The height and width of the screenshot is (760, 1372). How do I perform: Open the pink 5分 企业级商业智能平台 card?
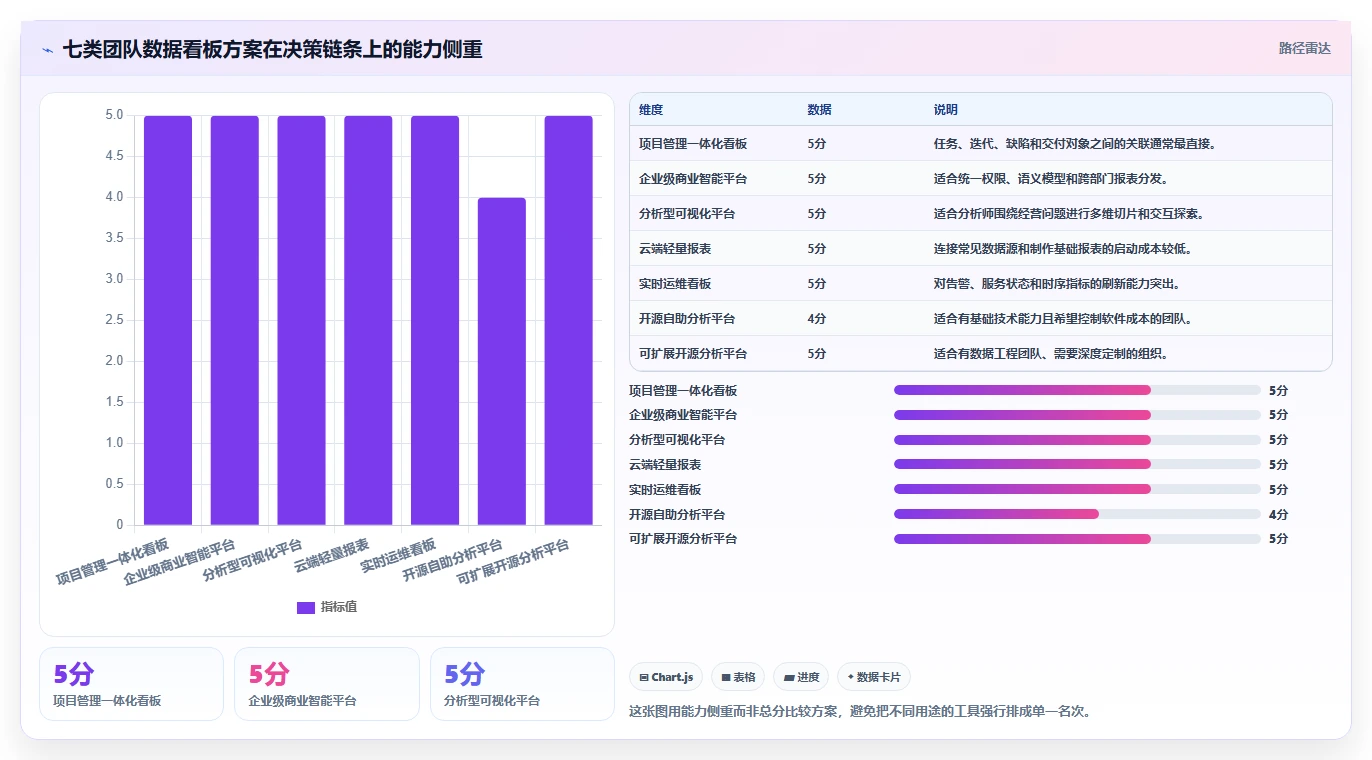[x=326, y=684]
